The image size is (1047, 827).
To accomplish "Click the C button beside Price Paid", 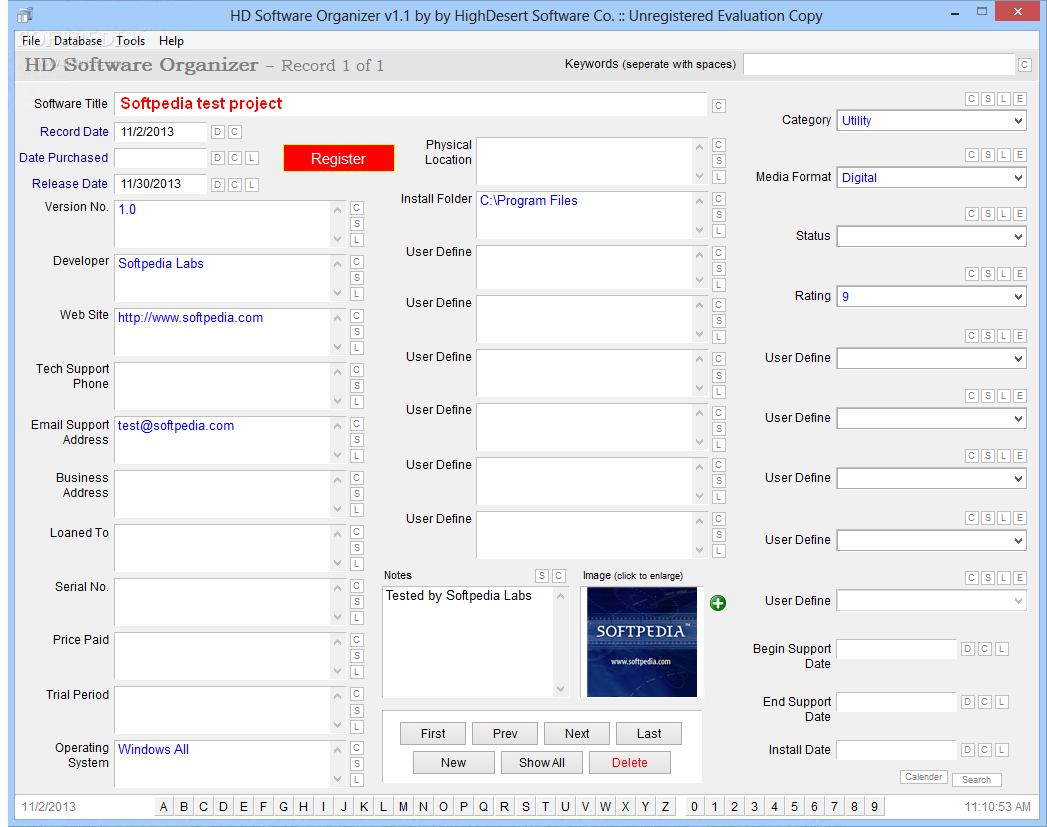I will 357,640.
